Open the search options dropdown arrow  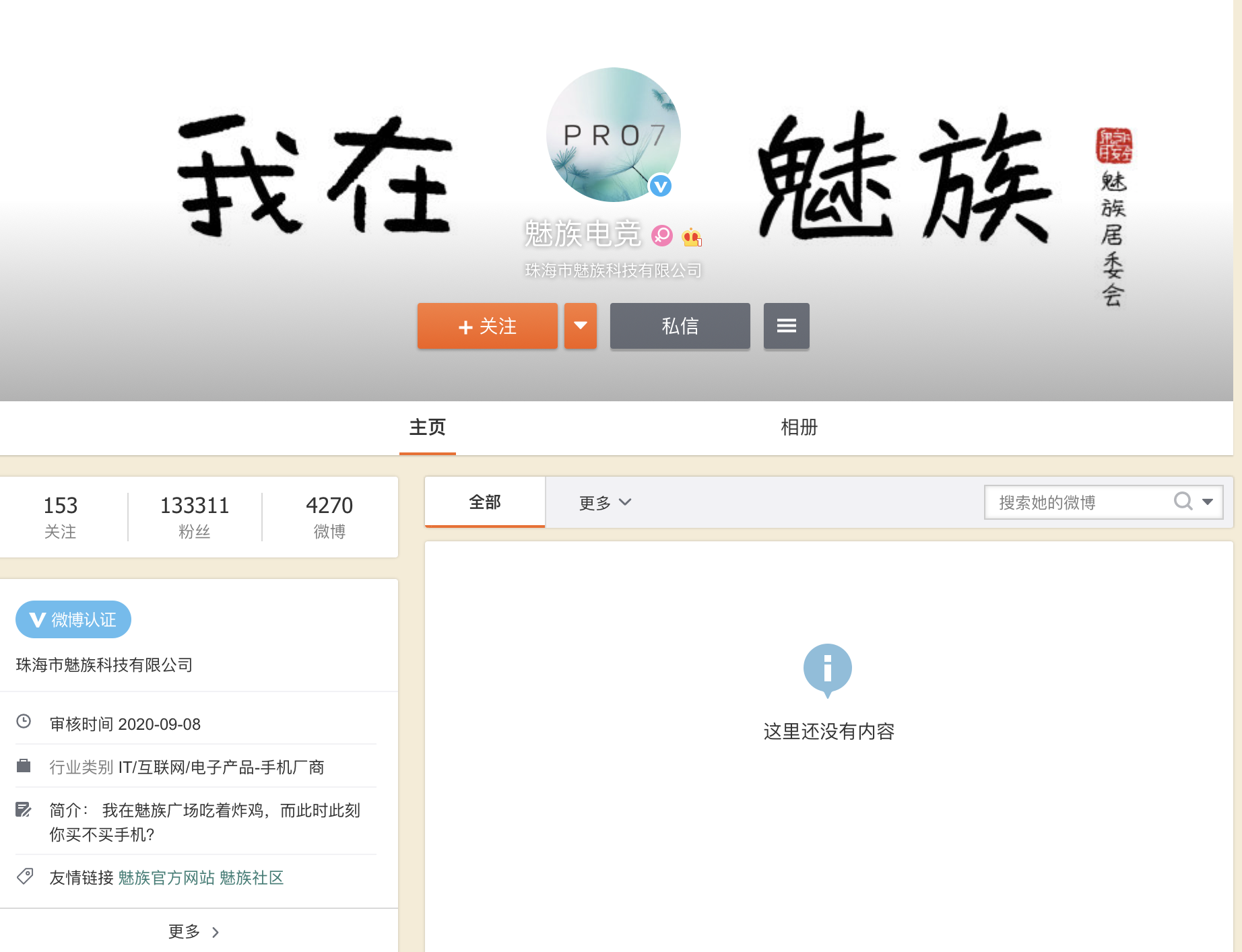click(x=1208, y=502)
